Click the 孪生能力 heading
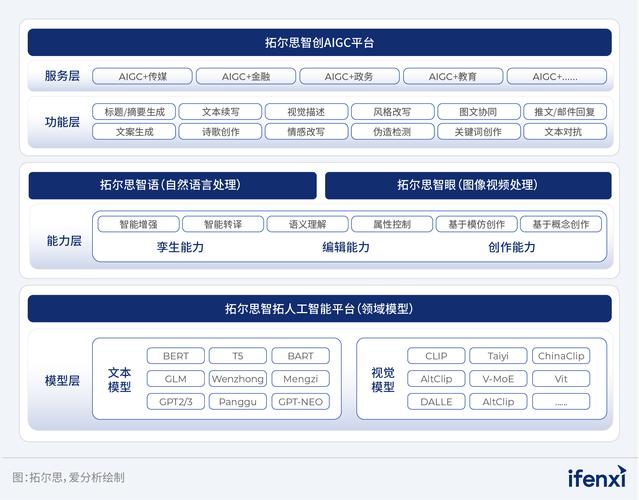The height and width of the screenshot is (500, 639). pyautogui.click(x=180, y=247)
